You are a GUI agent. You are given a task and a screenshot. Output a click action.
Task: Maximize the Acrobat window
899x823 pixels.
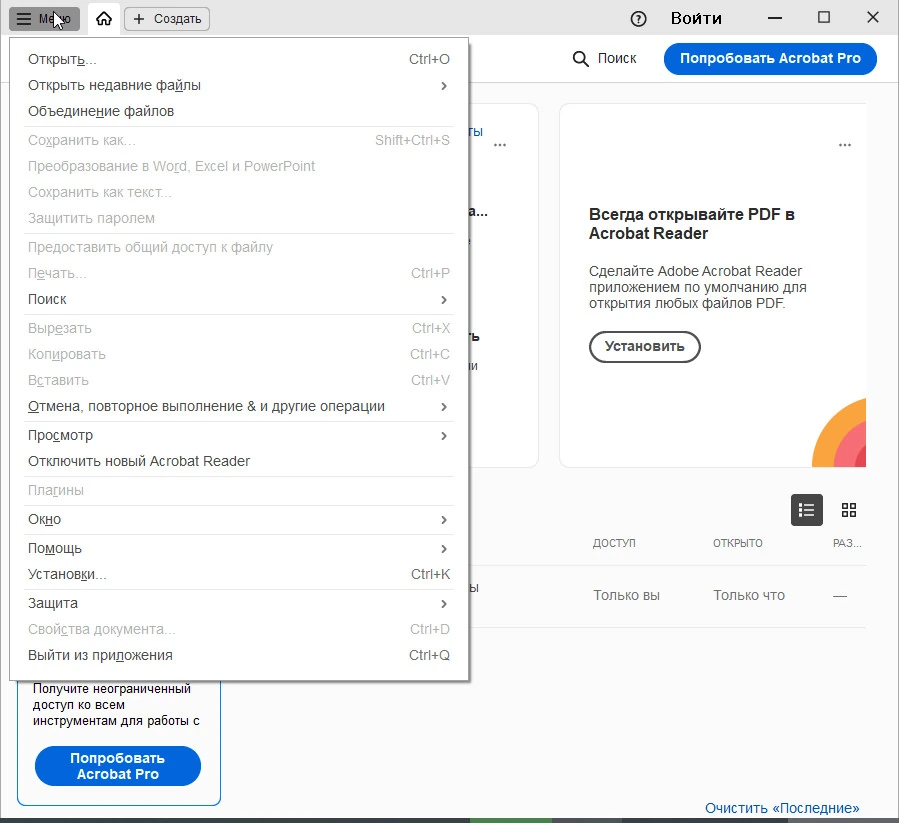click(824, 18)
